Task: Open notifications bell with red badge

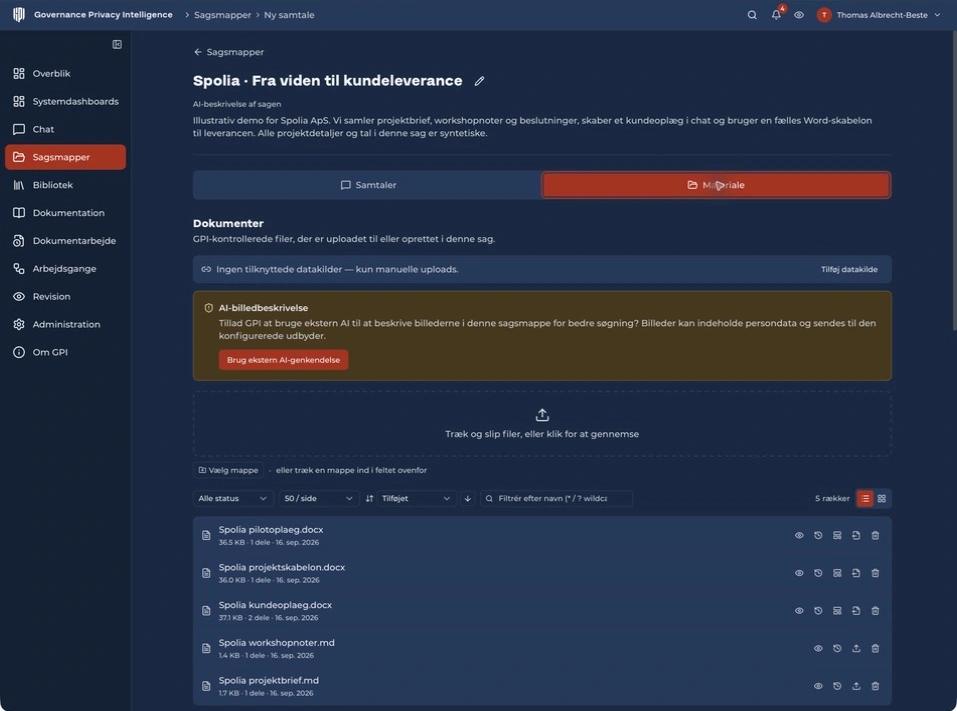Action: [776, 15]
